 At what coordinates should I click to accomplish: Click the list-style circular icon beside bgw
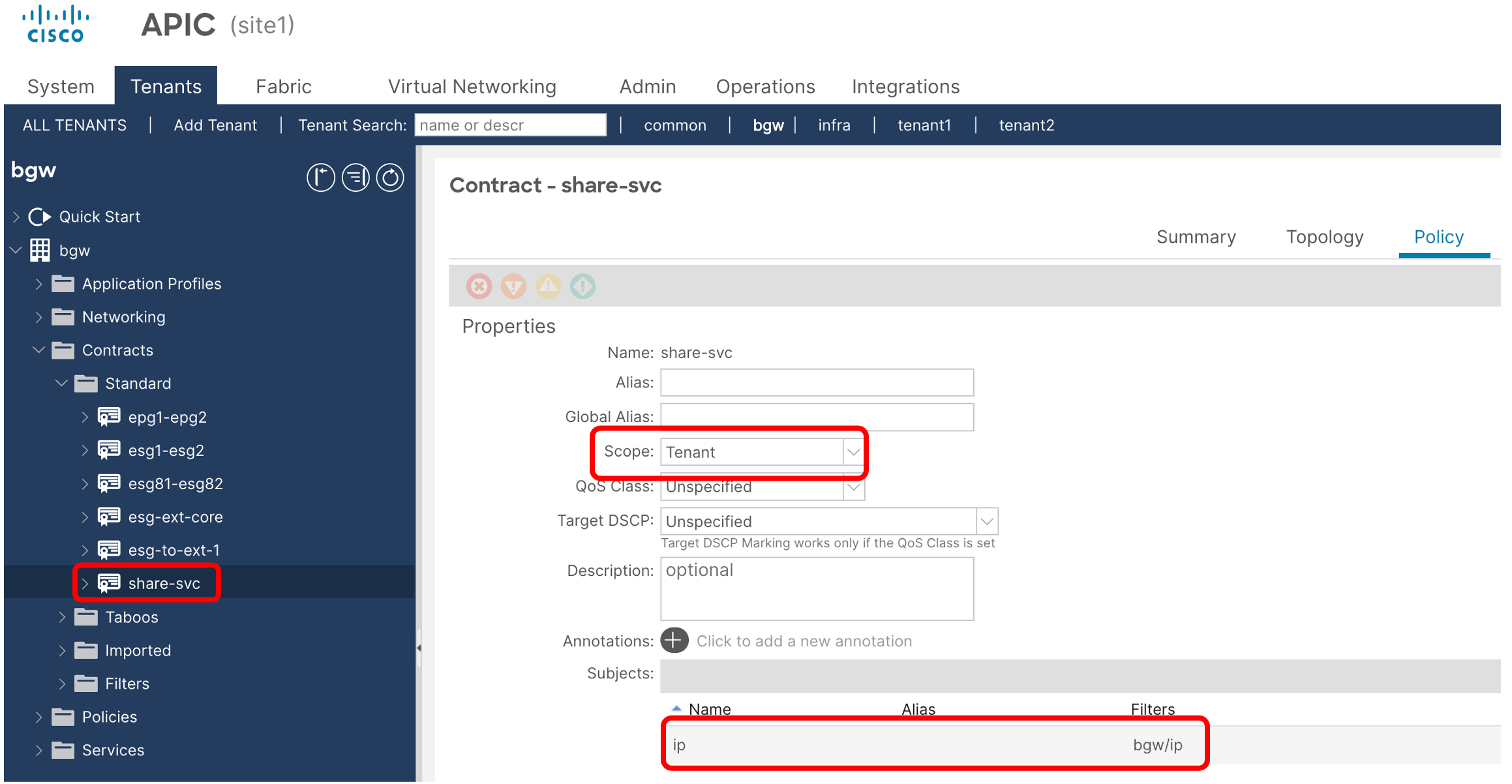(x=355, y=177)
